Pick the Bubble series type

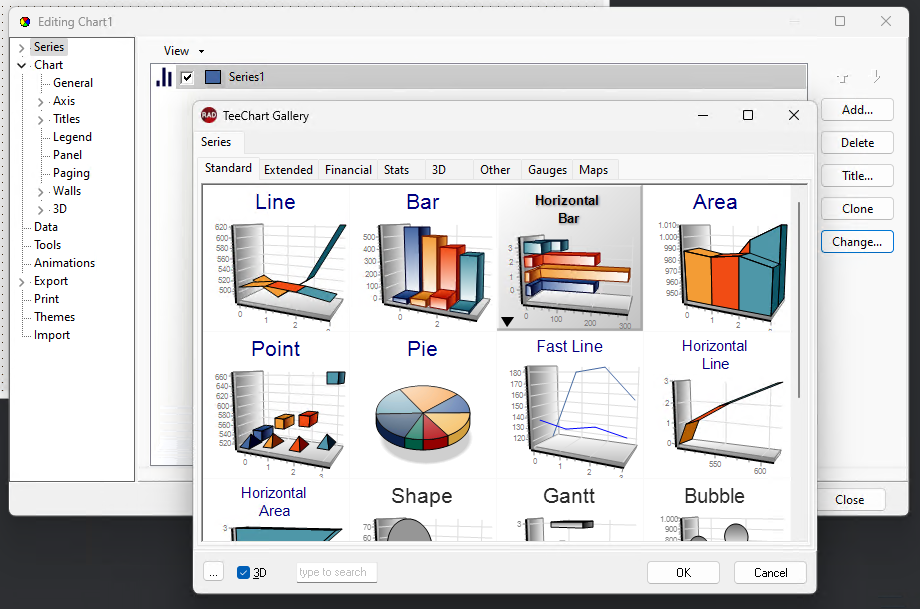click(716, 510)
